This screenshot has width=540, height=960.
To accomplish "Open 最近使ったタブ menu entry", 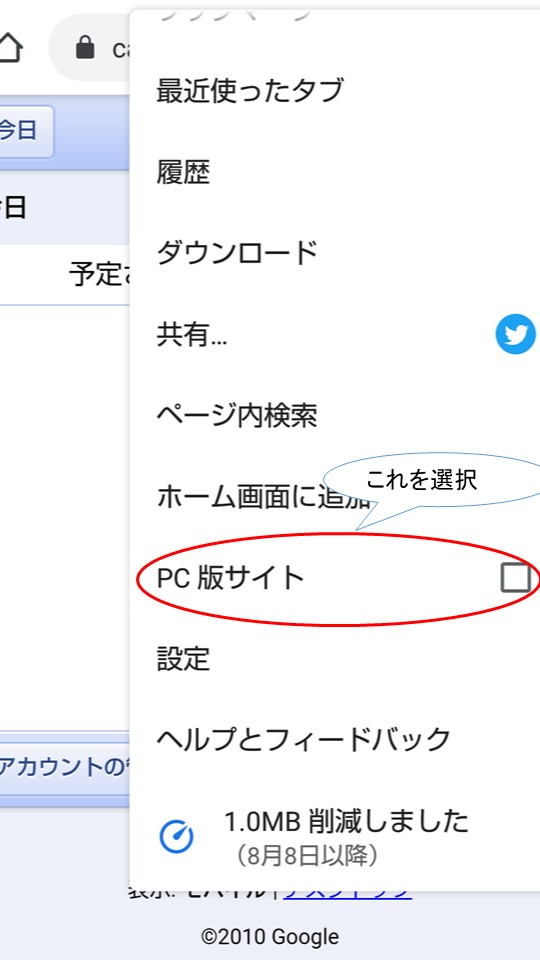I will [250, 91].
